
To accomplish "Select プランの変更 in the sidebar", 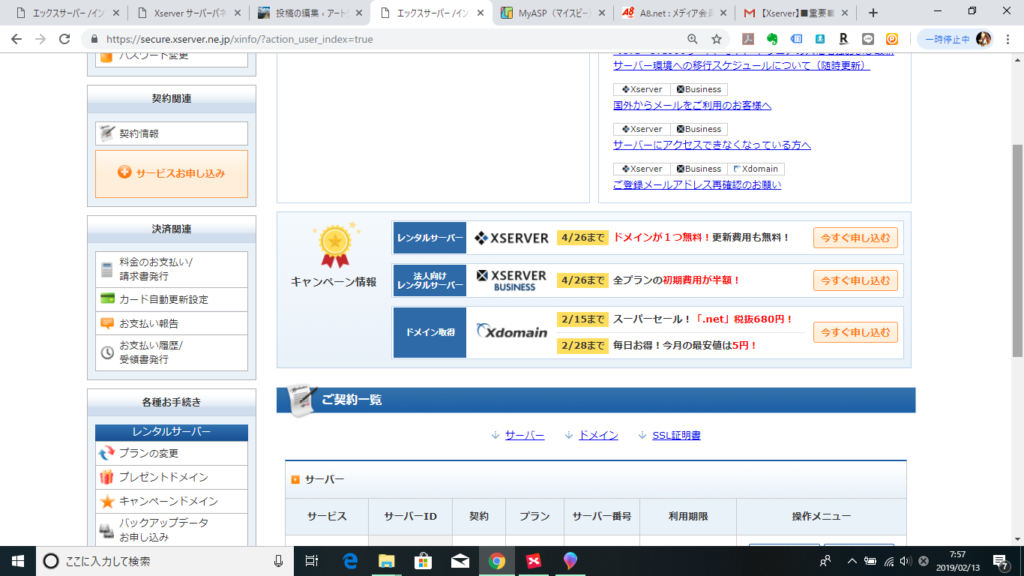I will click(x=171, y=453).
